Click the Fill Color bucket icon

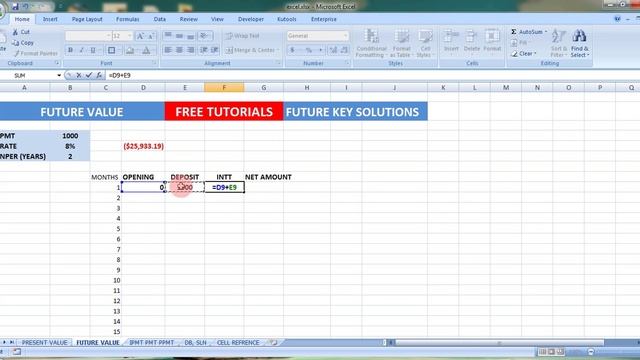[x=130, y=50]
